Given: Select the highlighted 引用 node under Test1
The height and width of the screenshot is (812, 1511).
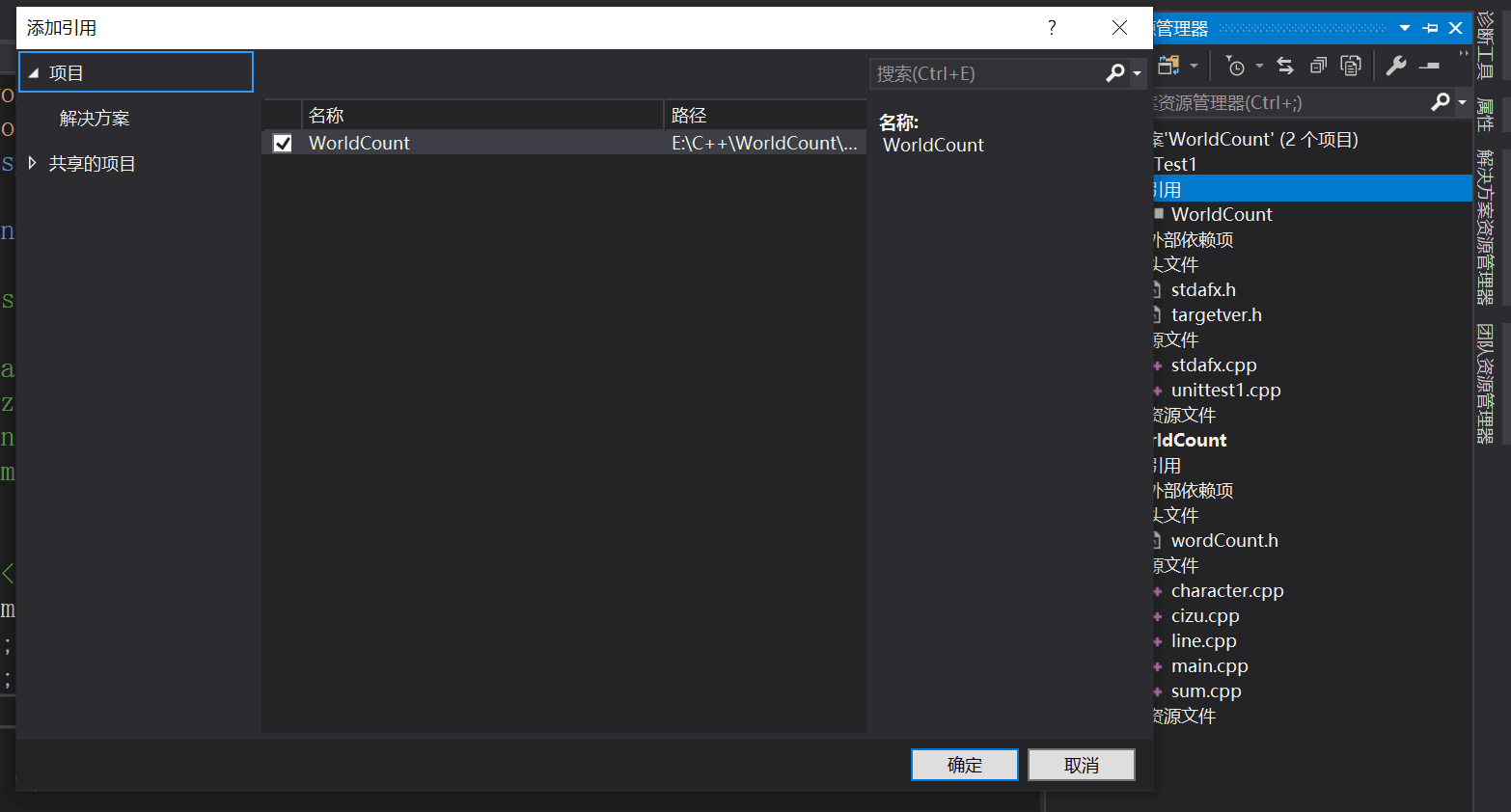Looking at the screenshot, I should coord(1312,189).
